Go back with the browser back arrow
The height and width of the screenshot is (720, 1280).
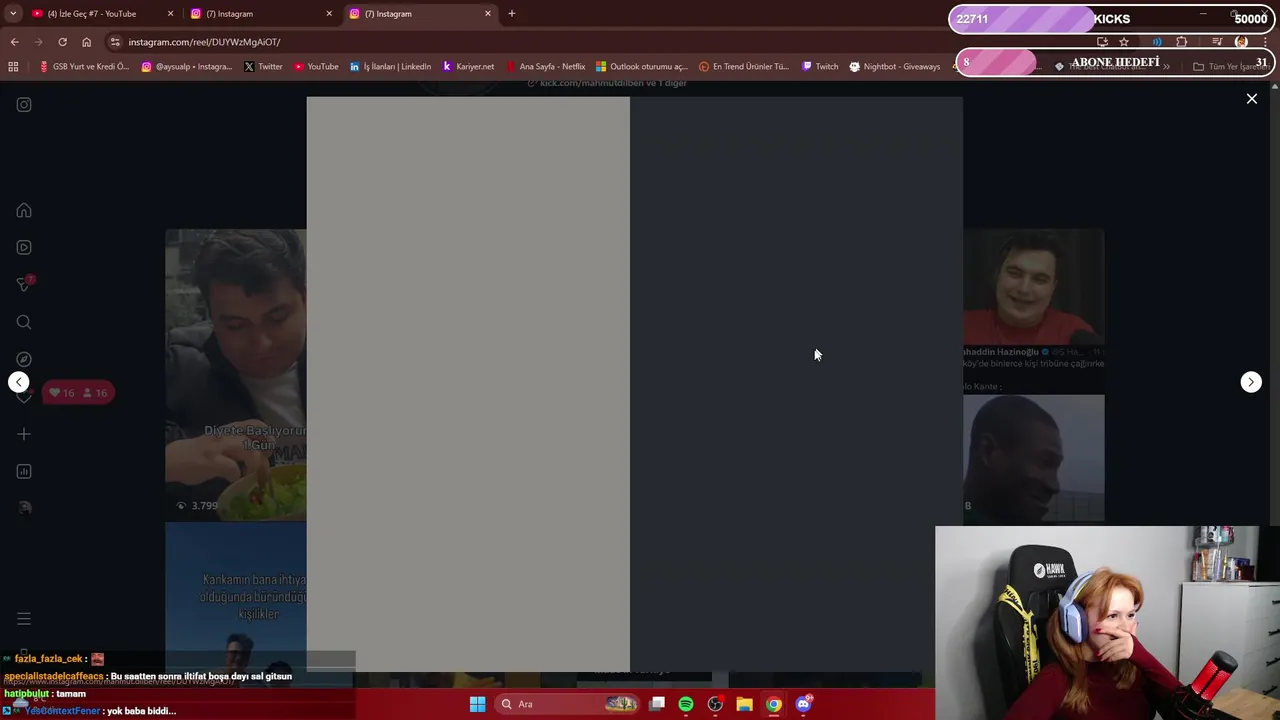pos(14,42)
